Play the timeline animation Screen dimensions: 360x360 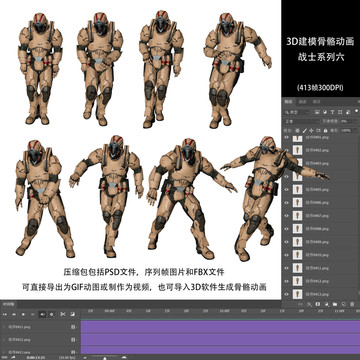[23, 314]
